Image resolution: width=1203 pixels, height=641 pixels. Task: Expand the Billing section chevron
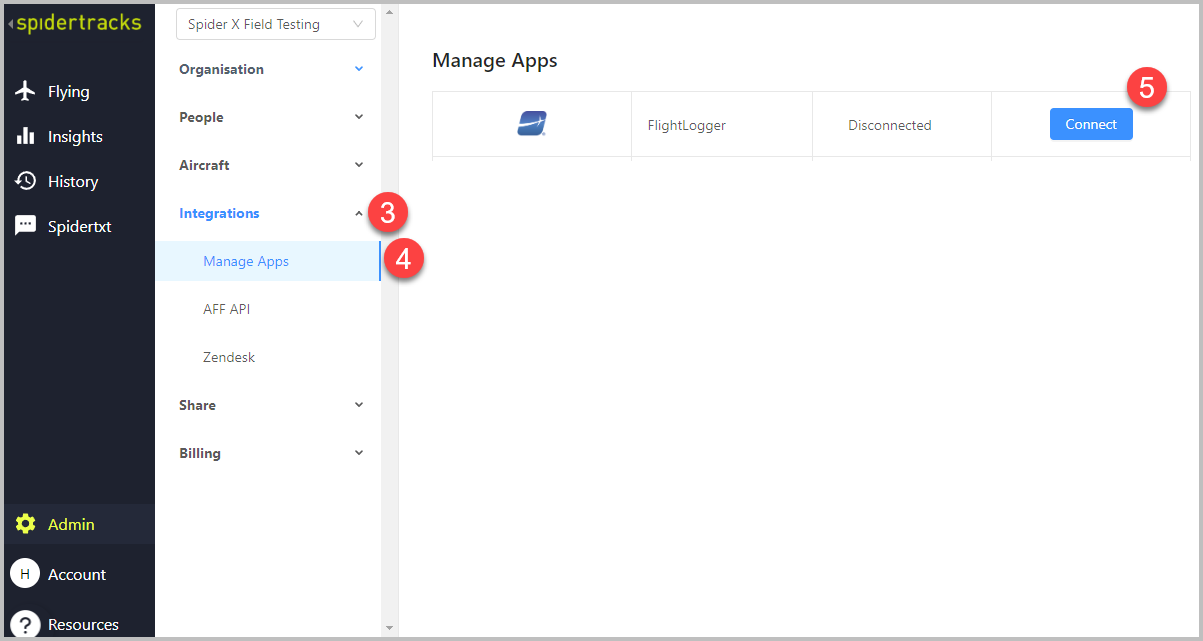(x=359, y=453)
